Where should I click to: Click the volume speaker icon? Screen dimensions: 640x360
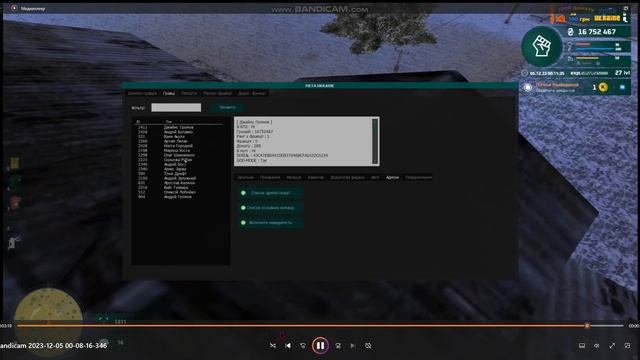click(x=597, y=346)
